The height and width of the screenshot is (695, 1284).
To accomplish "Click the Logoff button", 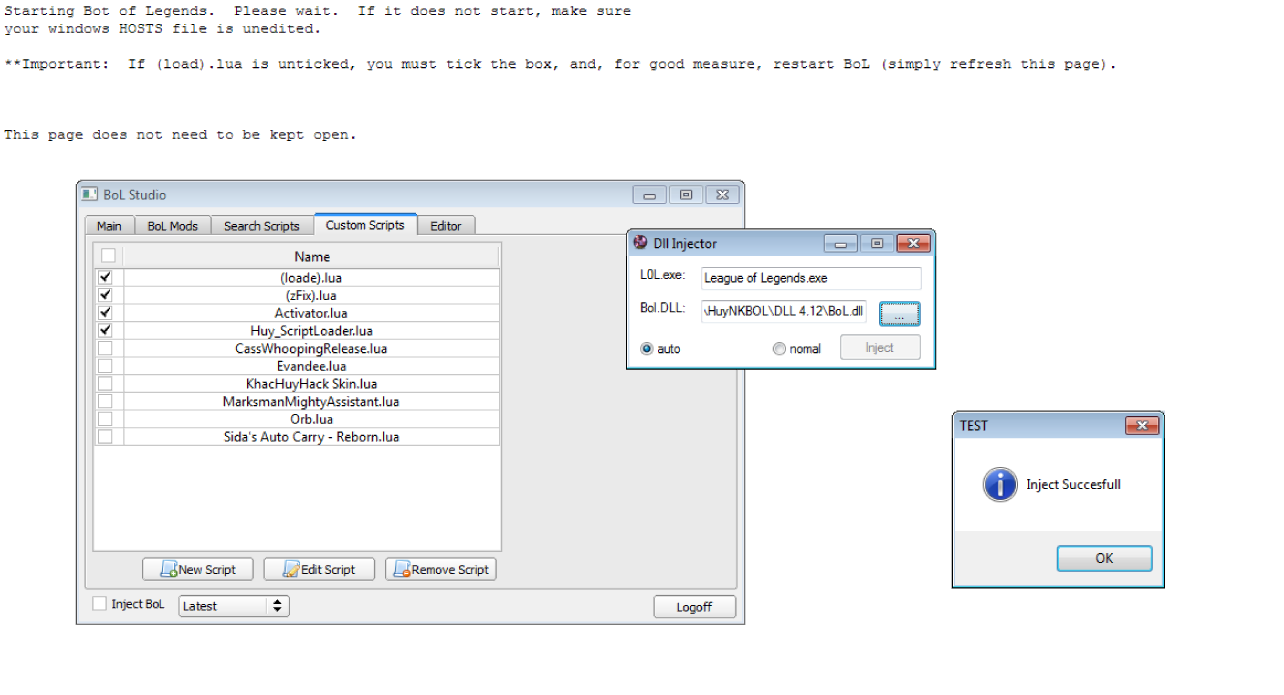I will pos(695,607).
